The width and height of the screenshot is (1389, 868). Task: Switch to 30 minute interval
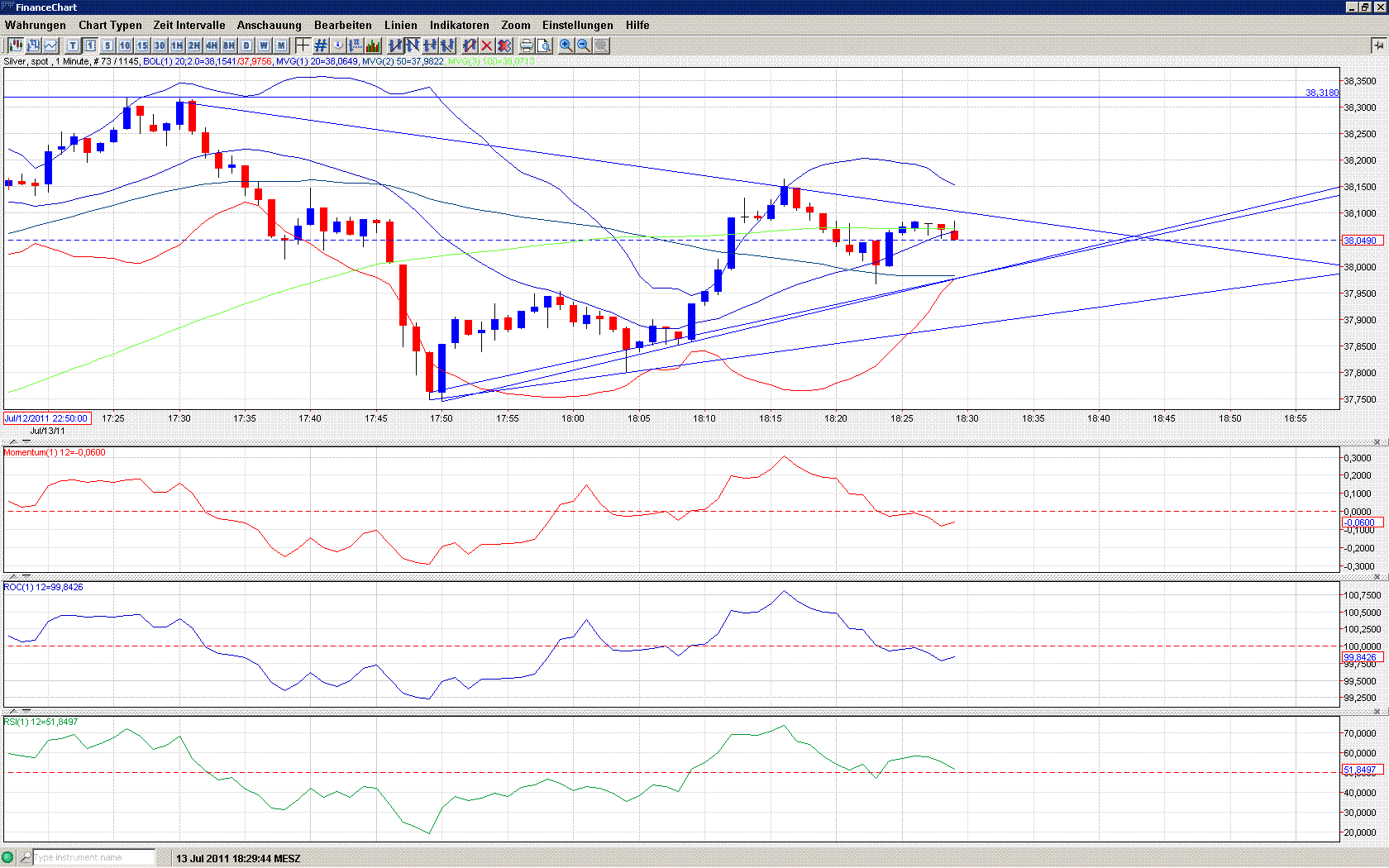(x=160, y=45)
